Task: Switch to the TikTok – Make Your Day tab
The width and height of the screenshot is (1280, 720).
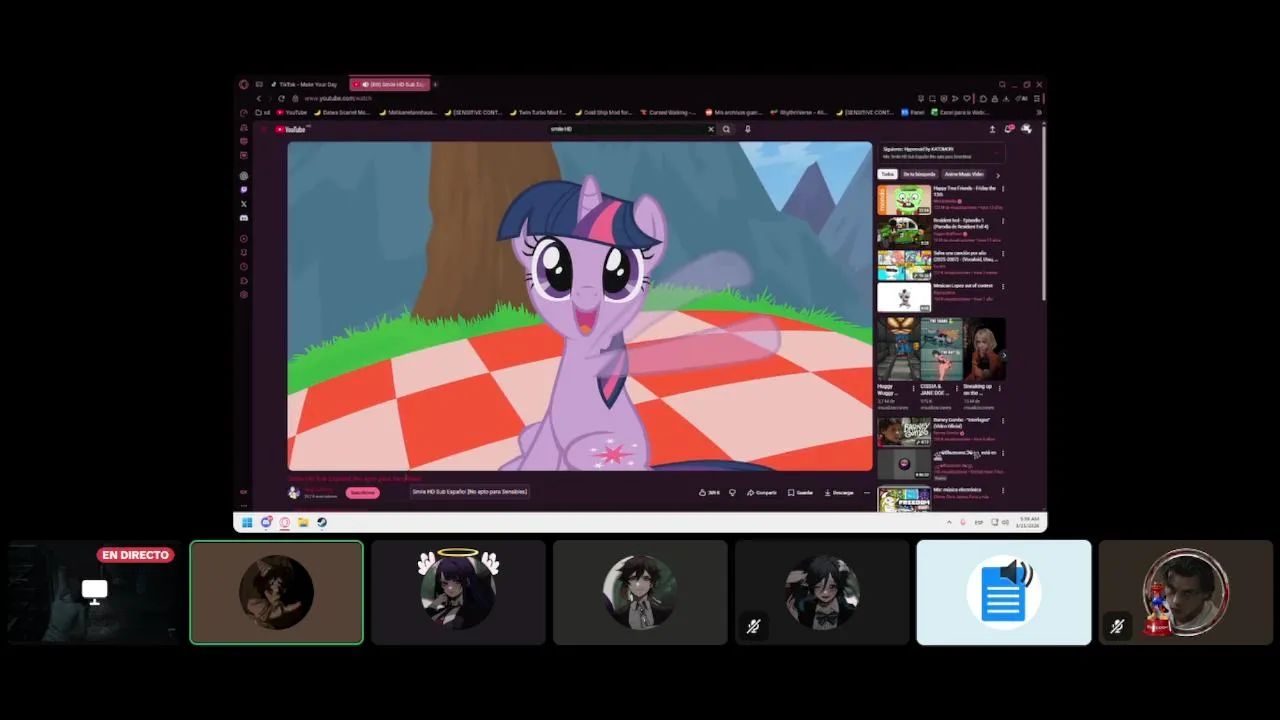Action: [306, 84]
